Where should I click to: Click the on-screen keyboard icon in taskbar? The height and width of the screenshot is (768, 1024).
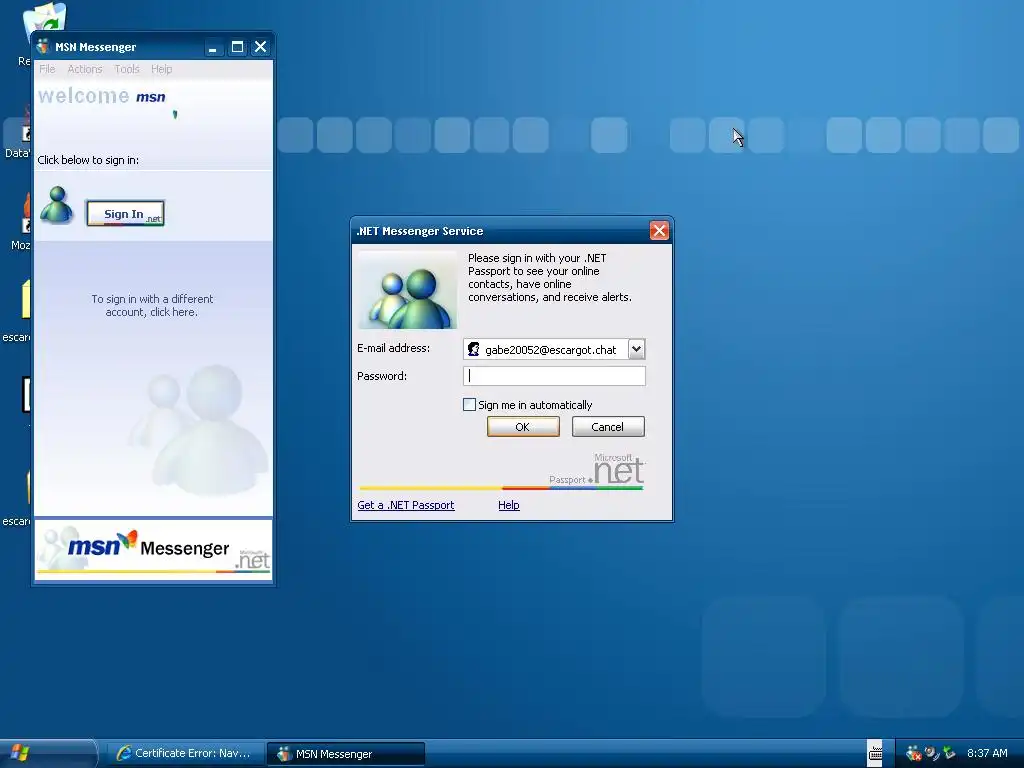point(875,754)
